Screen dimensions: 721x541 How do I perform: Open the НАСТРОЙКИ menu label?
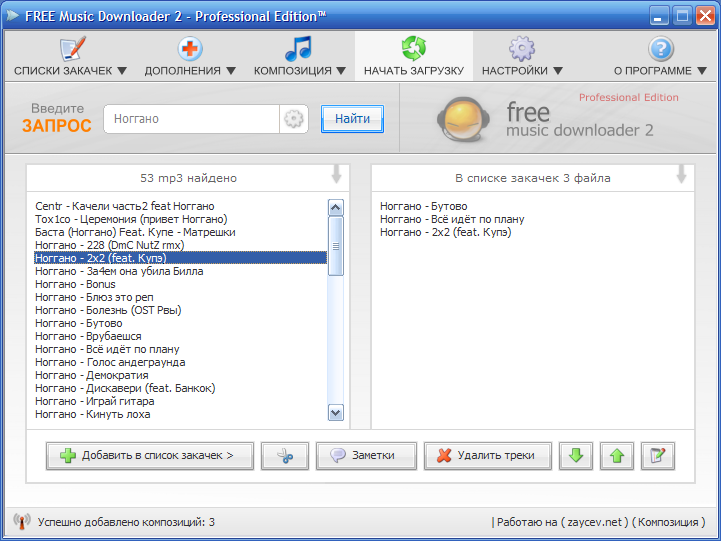(x=515, y=71)
